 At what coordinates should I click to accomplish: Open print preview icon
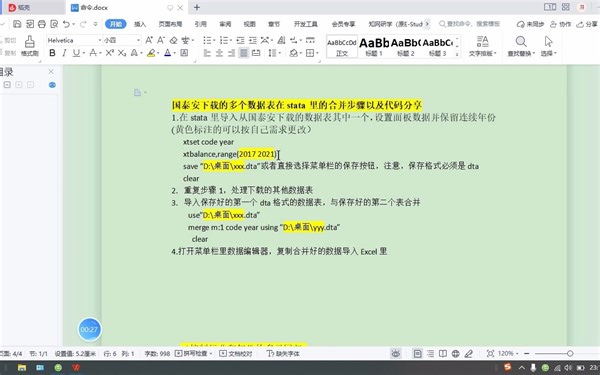pyautogui.click(x=54, y=24)
